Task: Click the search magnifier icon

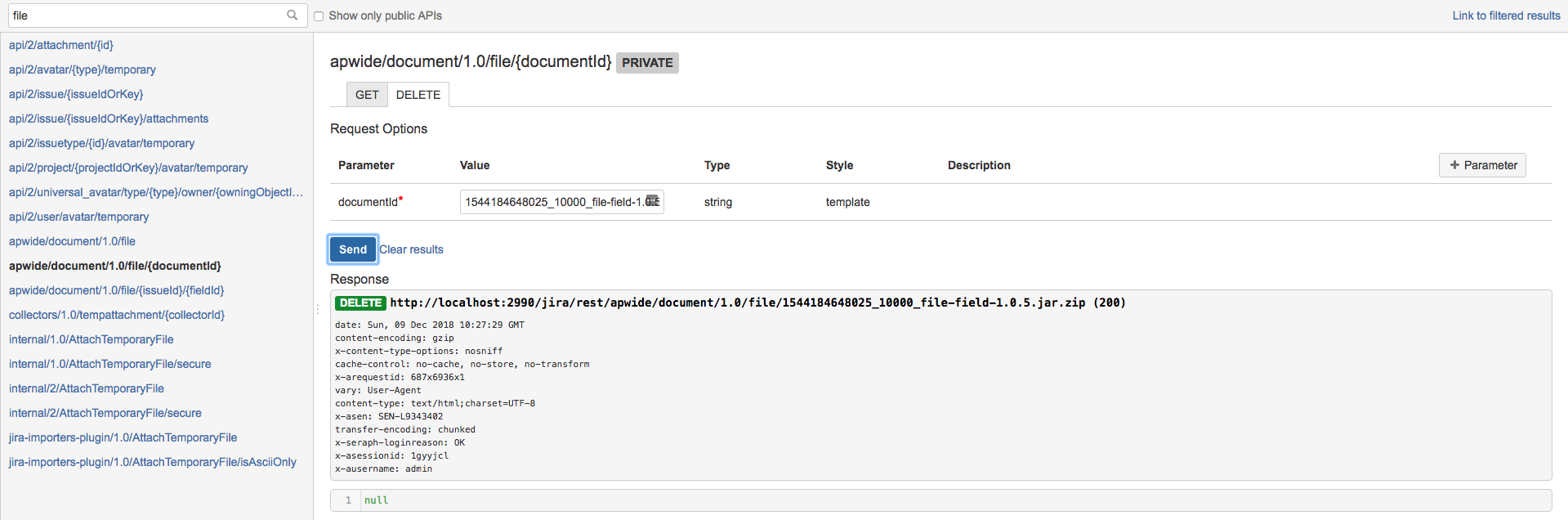Action: pyautogui.click(x=292, y=15)
